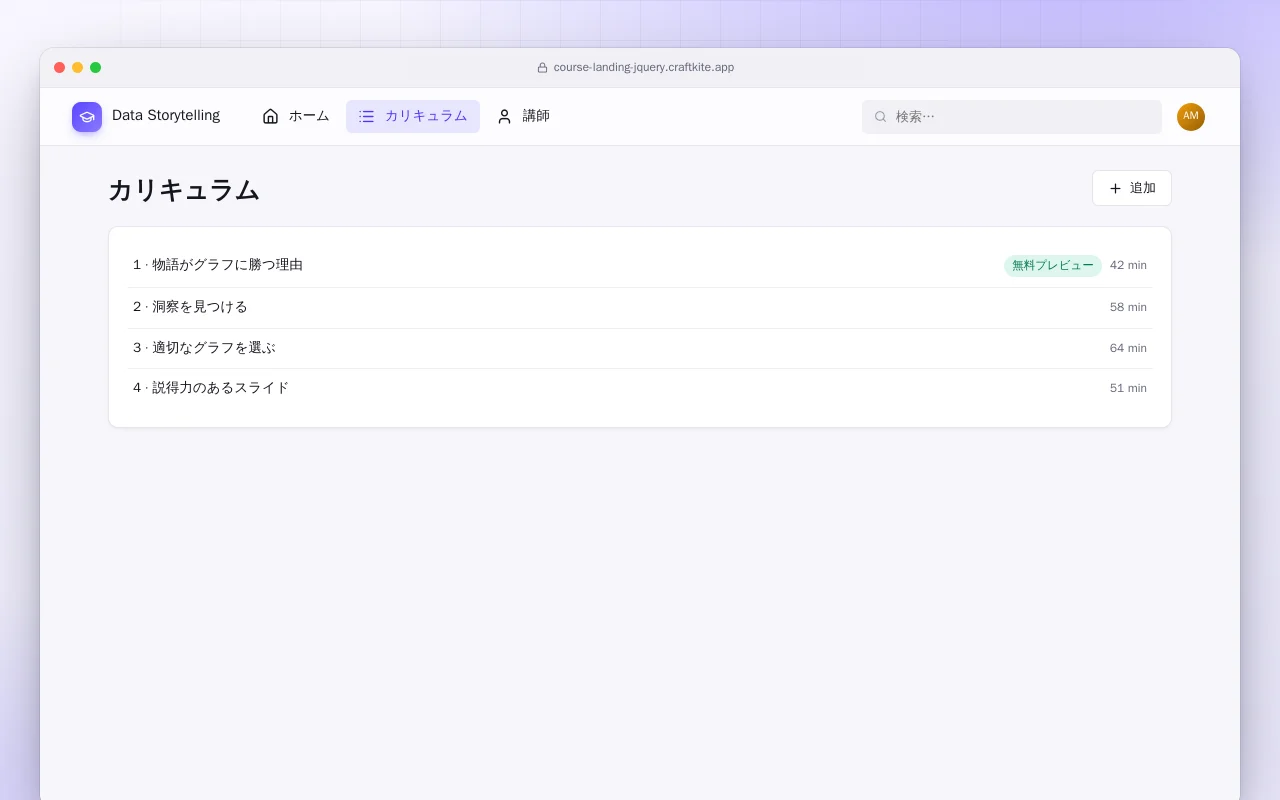The height and width of the screenshot is (800, 1280).
Task: Click the Data Storytelling brand title
Action: pyautogui.click(x=166, y=116)
